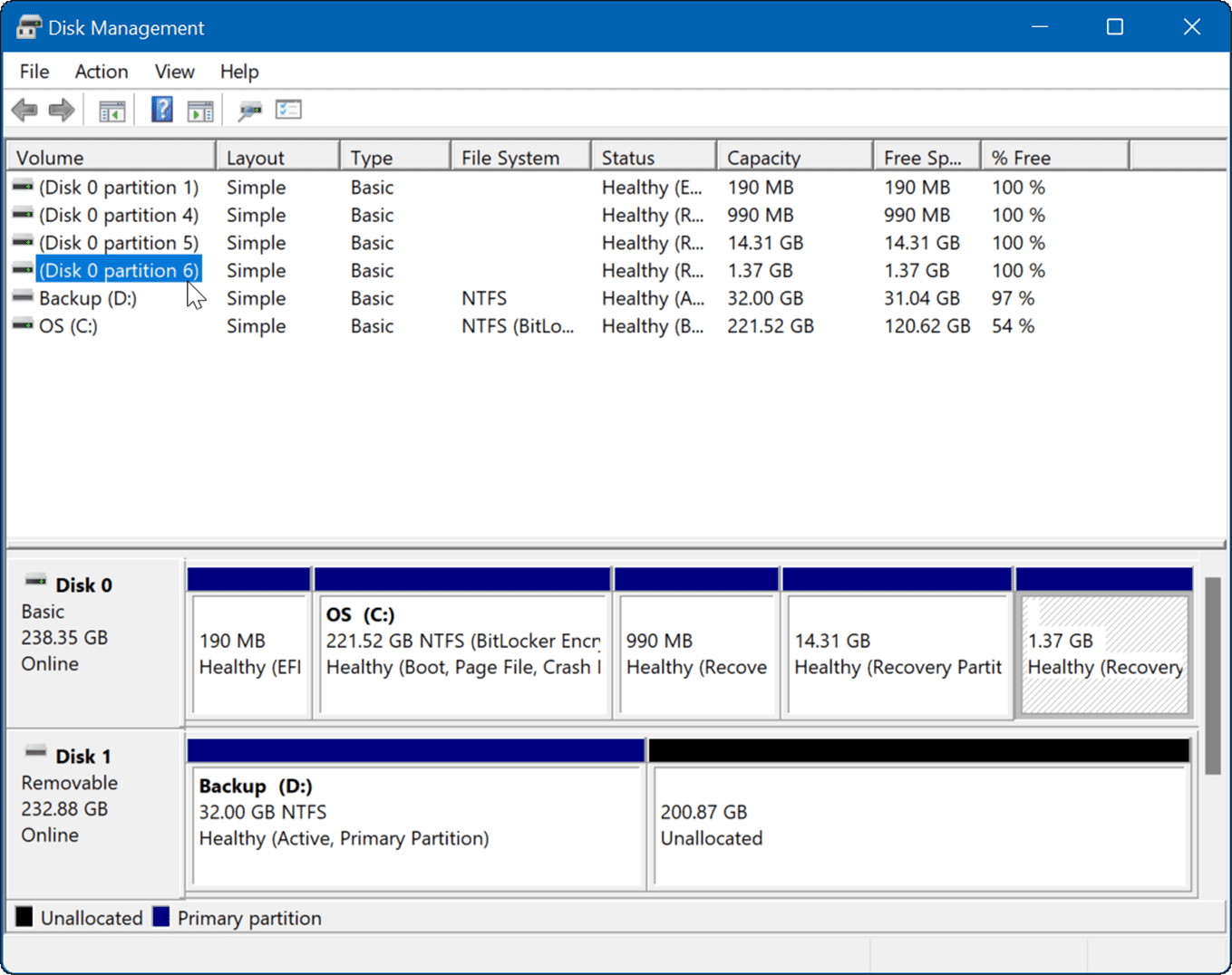Select the Disk 0 partition 1 volume
Viewport: 1232px width, 975px height.
pyautogui.click(x=118, y=188)
